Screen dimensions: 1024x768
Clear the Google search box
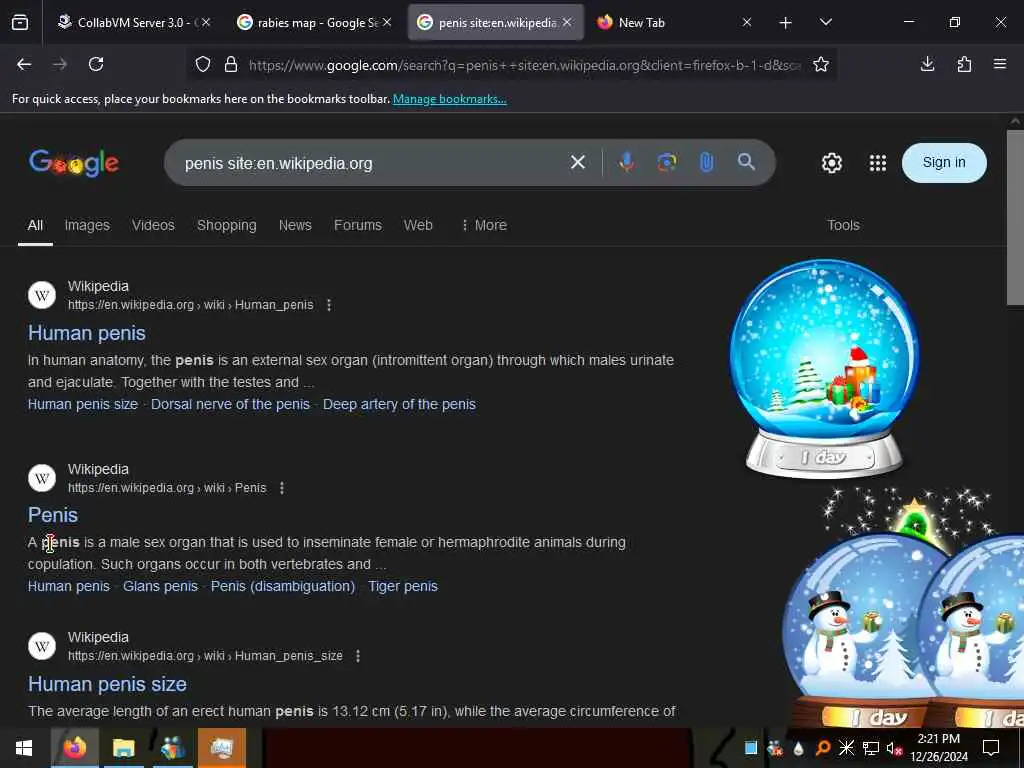click(x=578, y=162)
